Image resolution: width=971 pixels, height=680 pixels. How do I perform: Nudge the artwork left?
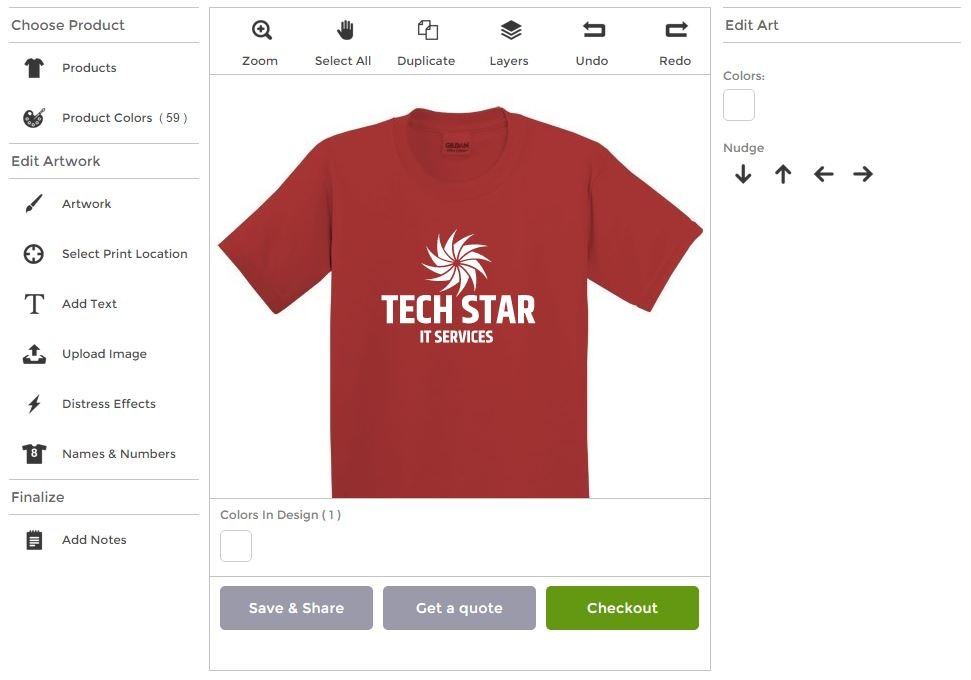(x=822, y=173)
